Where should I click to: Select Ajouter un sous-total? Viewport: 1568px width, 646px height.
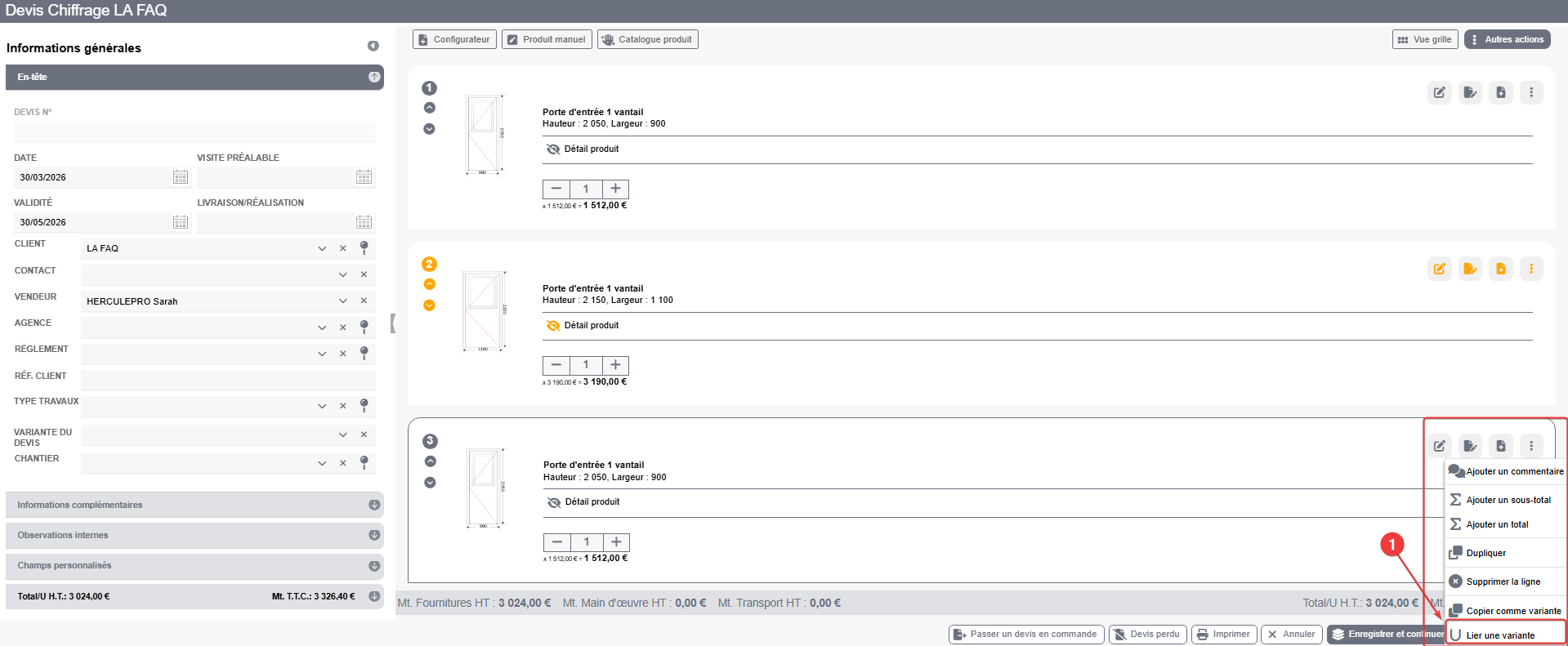pos(1506,500)
